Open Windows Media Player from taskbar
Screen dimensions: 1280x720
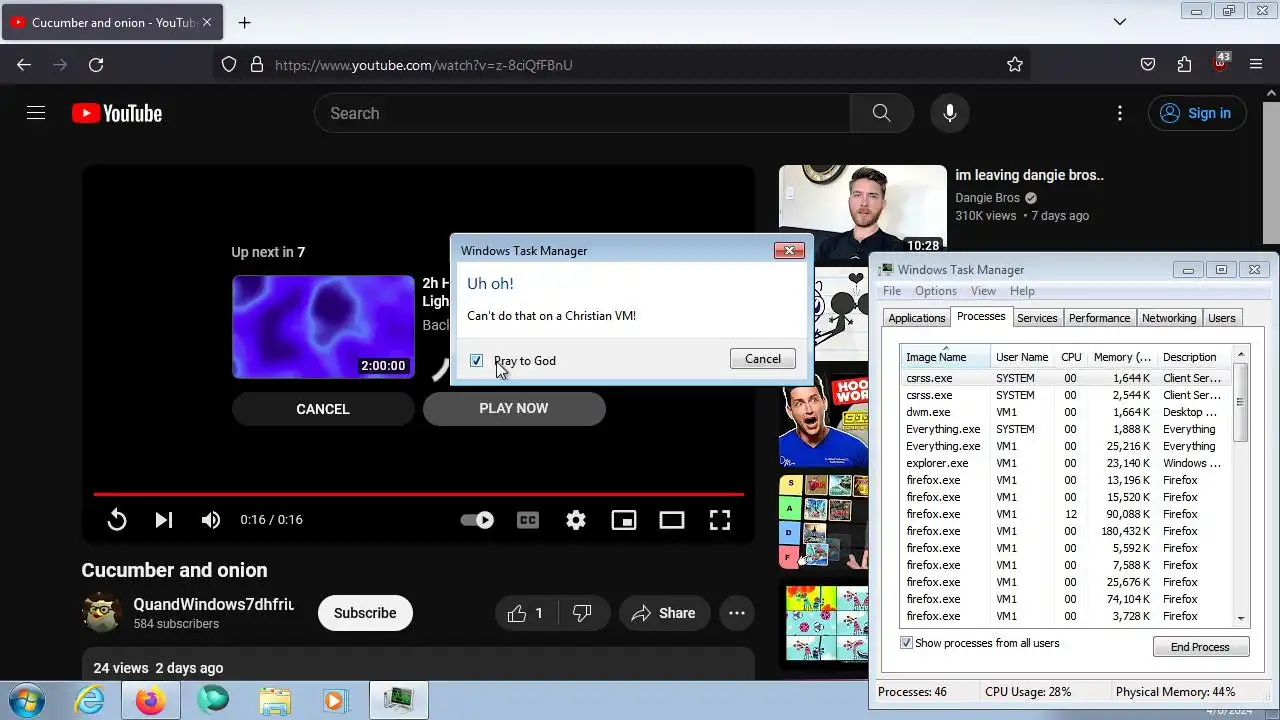click(336, 700)
